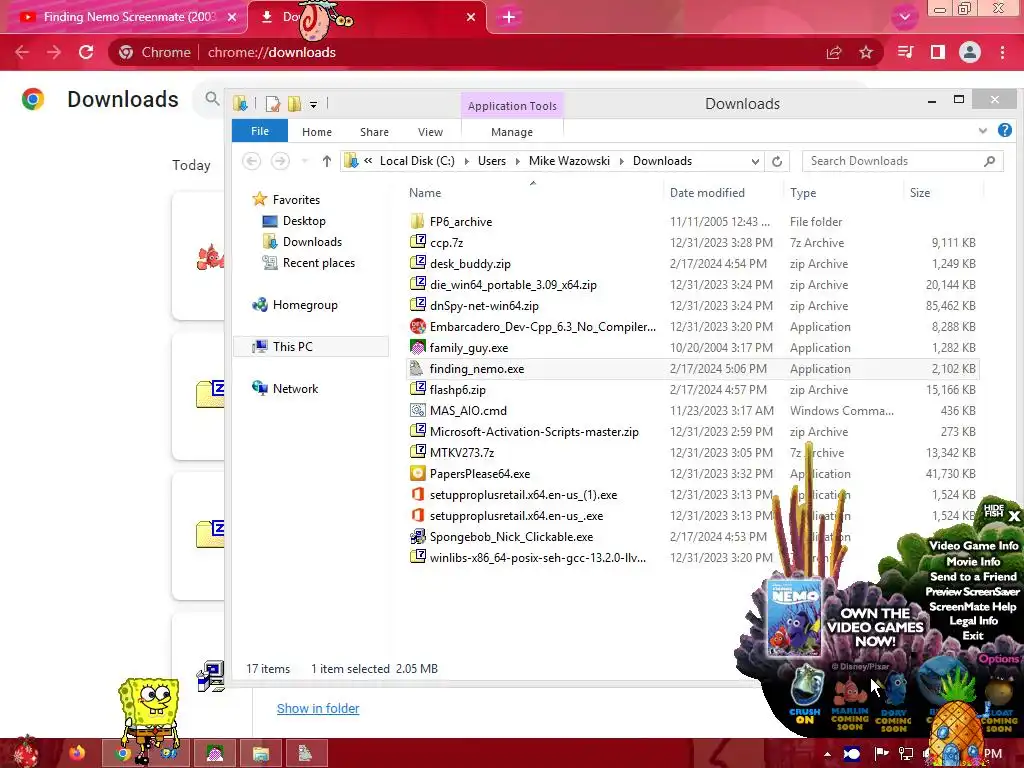Select Local Disk (C:) in the breadcrumb
Image resolution: width=1024 pixels, height=768 pixels.
pyautogui.click(x=417, y=161)
